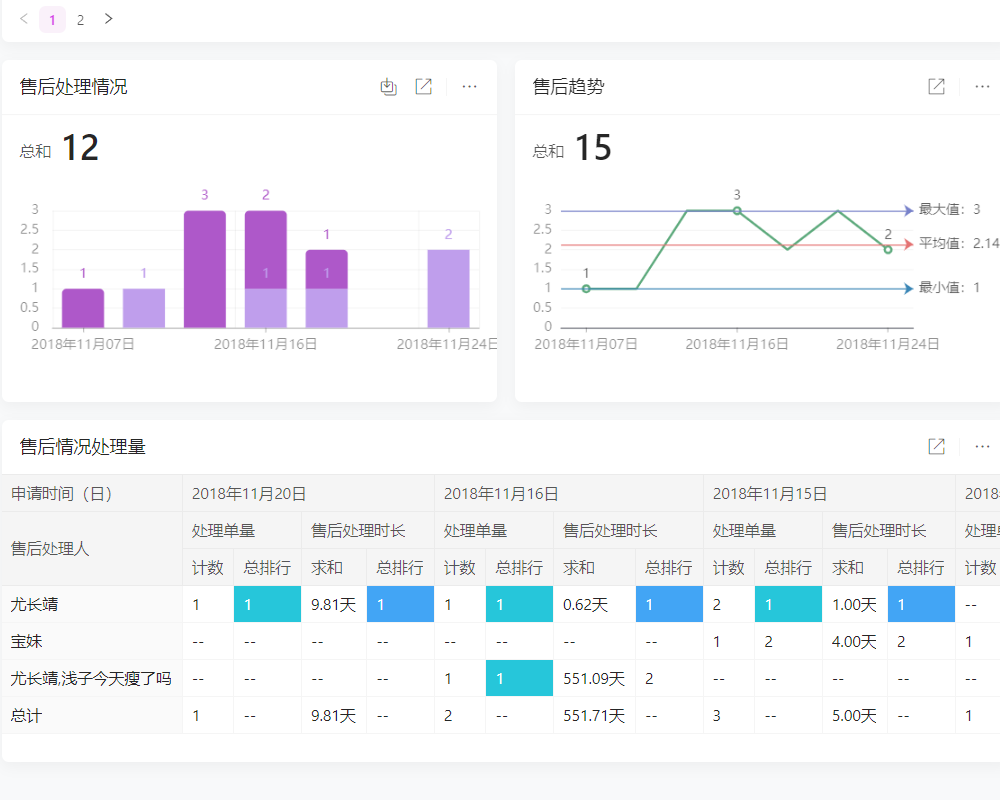Open the more options menu on 售后处理情况
Screen dimensions: 1000x800
[x=469, y=87]
